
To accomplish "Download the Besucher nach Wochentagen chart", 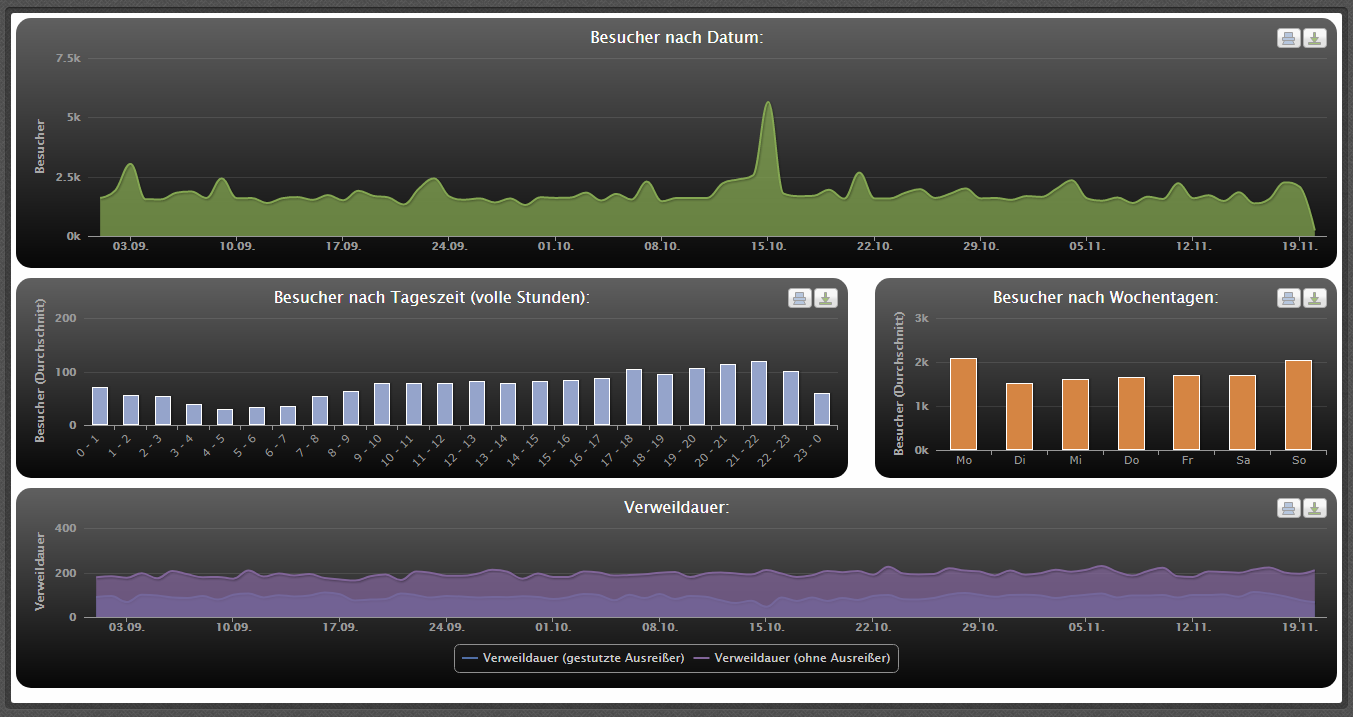I will coord(1315,298).
